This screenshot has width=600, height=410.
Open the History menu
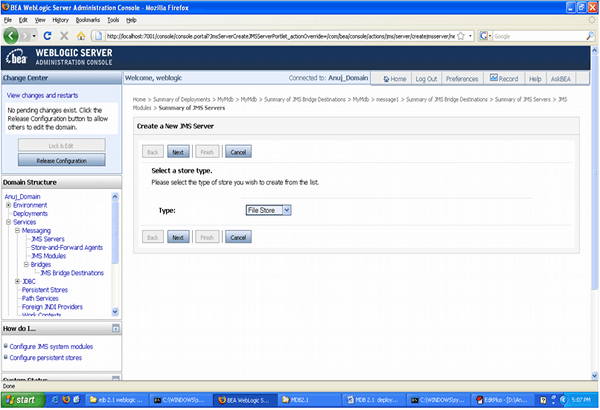[x=61, y=19]
